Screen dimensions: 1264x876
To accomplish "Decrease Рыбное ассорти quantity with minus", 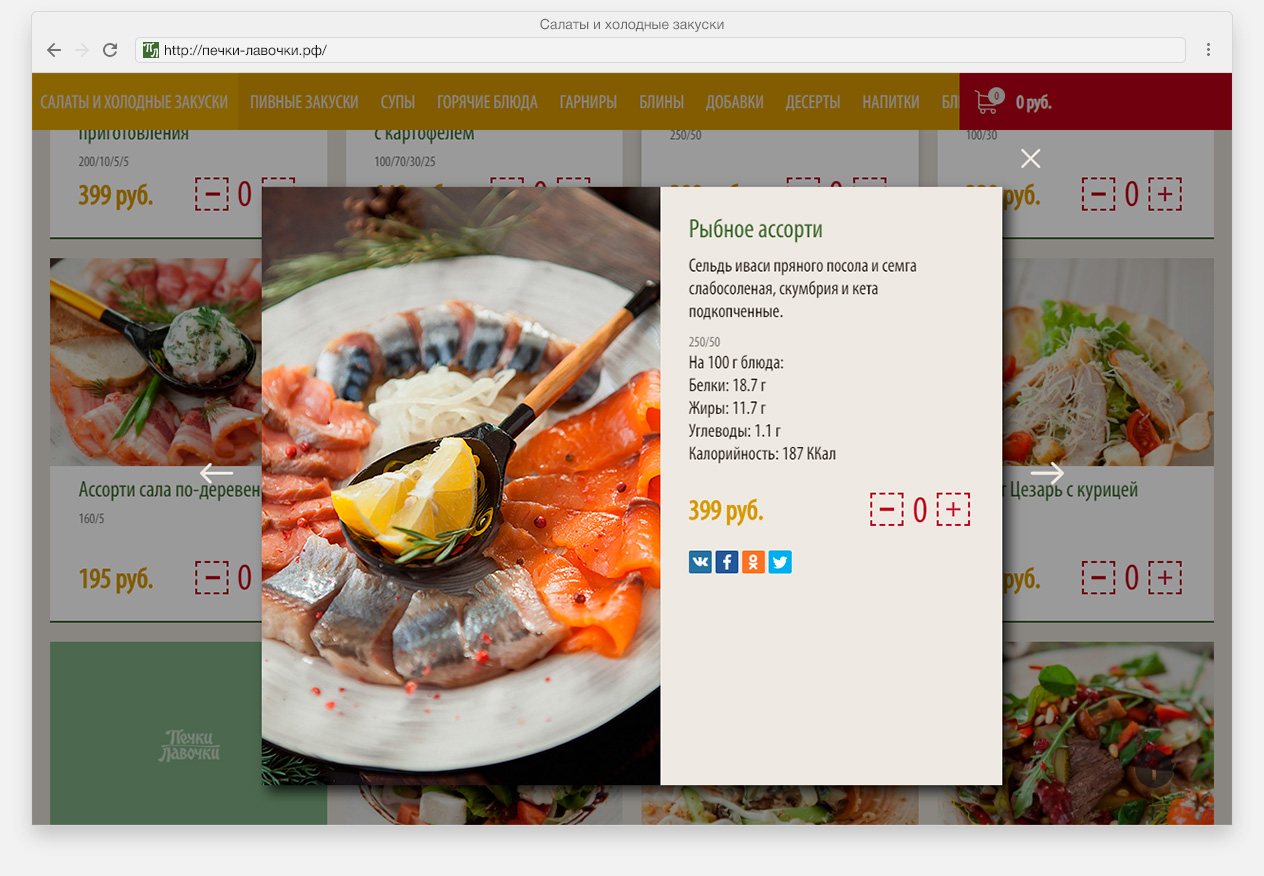I will click(x=886, y=510).
